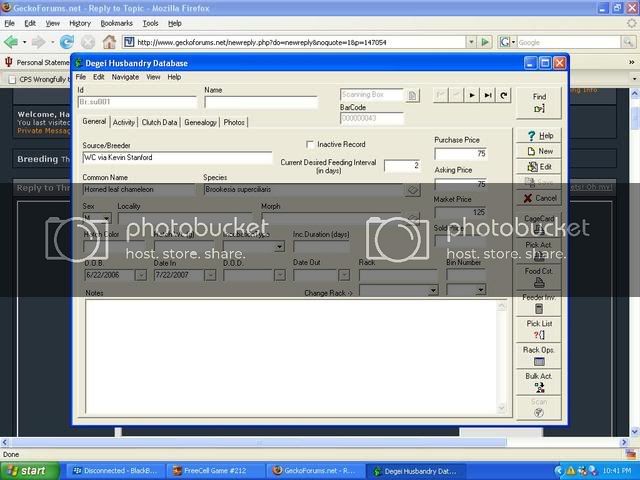Viewport: 640px width, 480px height.
Task: Click into the Source/Breeder text field
Action: [177, 158]
